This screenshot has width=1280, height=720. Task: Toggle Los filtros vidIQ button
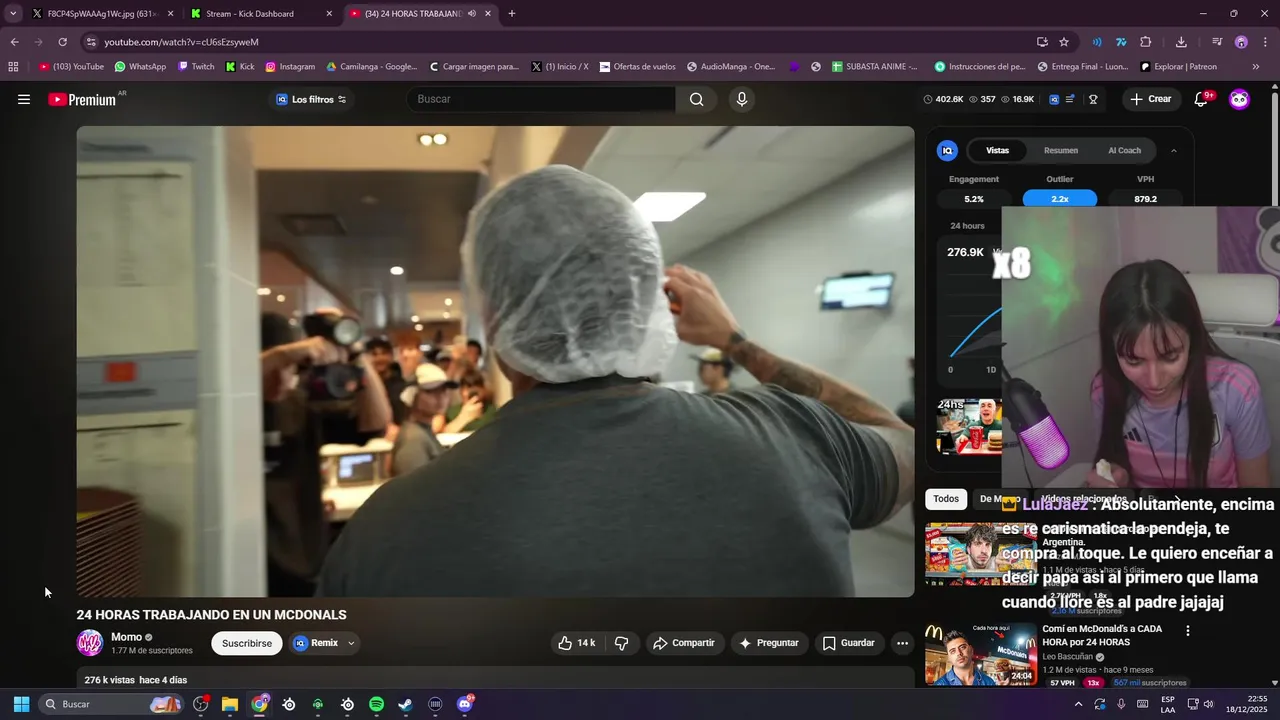pos(311,99)
